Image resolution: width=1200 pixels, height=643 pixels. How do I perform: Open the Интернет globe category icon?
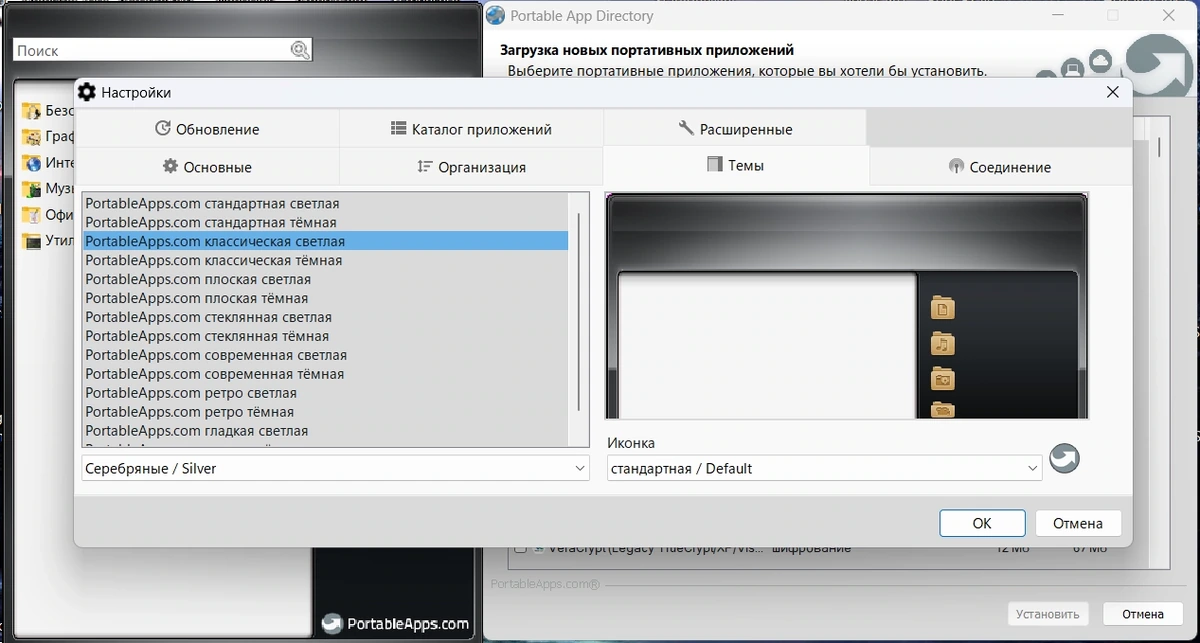(33, 163)
